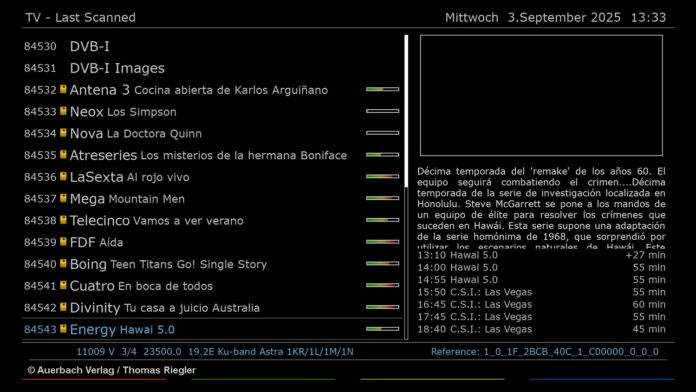The width and height of the screenshot is (696, 392).
Task: Click the picture-in-picture preview window
Action: click(542, 95)
